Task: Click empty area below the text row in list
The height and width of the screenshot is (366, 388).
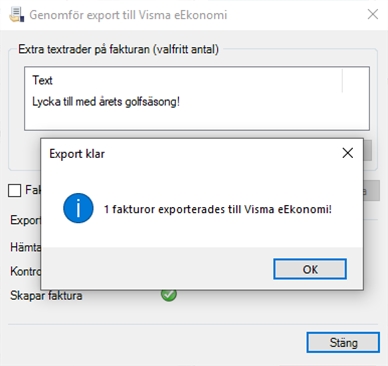Action: [x=197, y=119]
